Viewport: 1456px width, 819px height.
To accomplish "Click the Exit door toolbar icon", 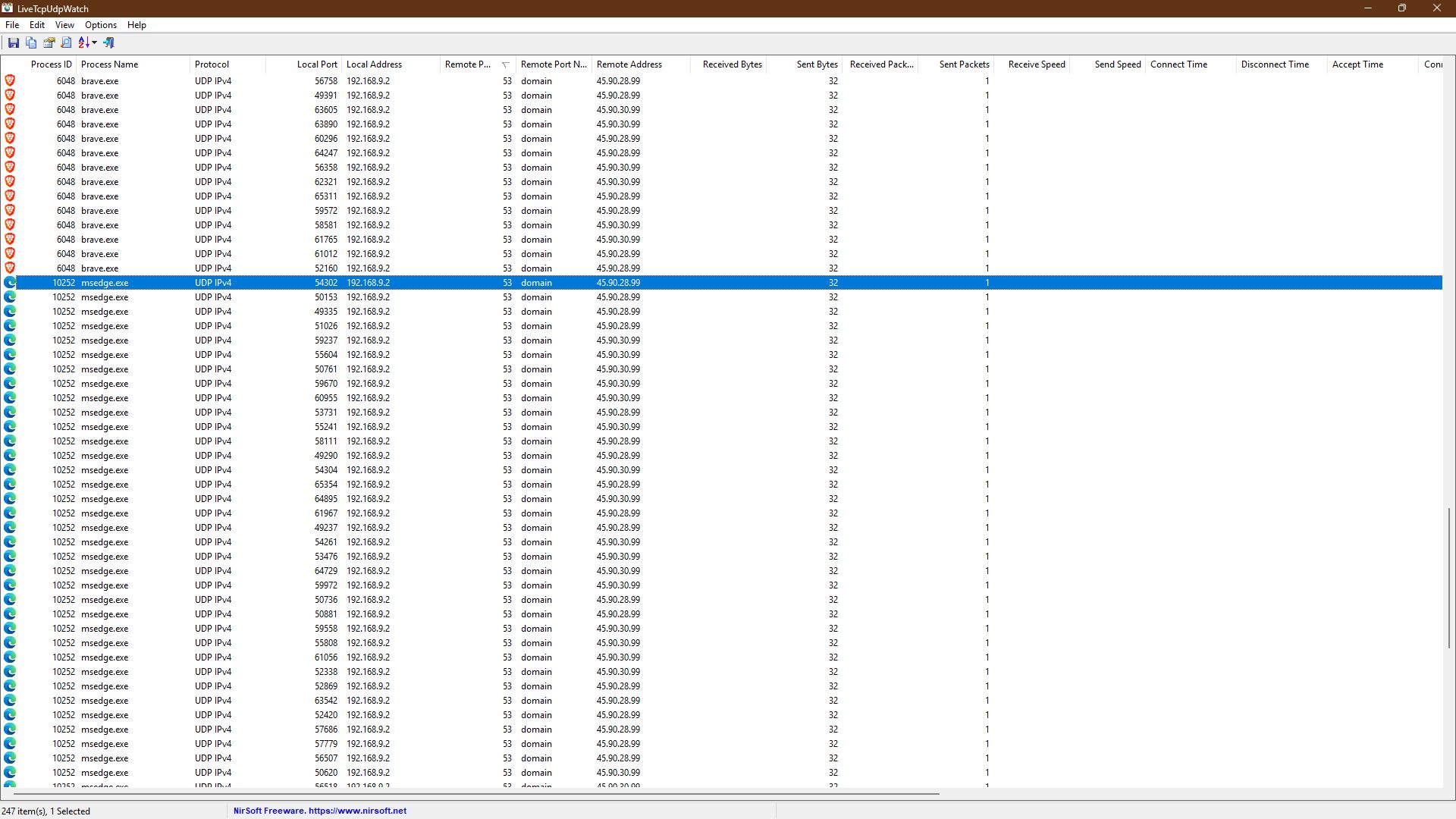I will tap(109, 43).
